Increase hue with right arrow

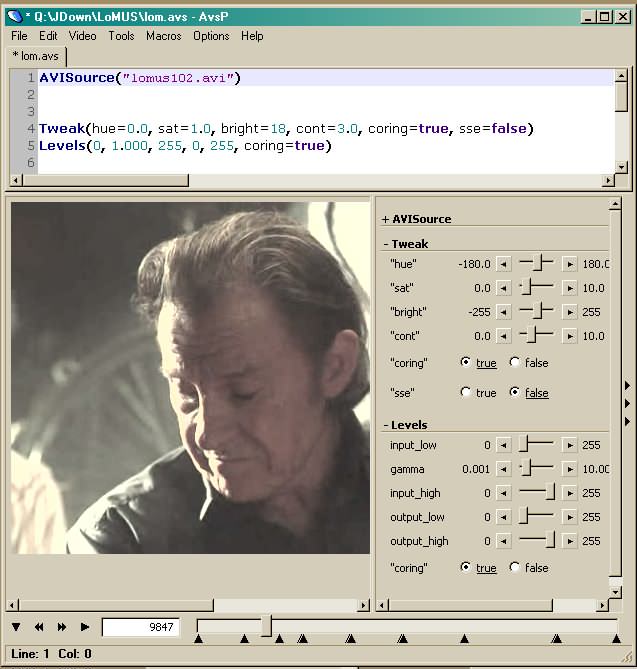tap(570, 264)
